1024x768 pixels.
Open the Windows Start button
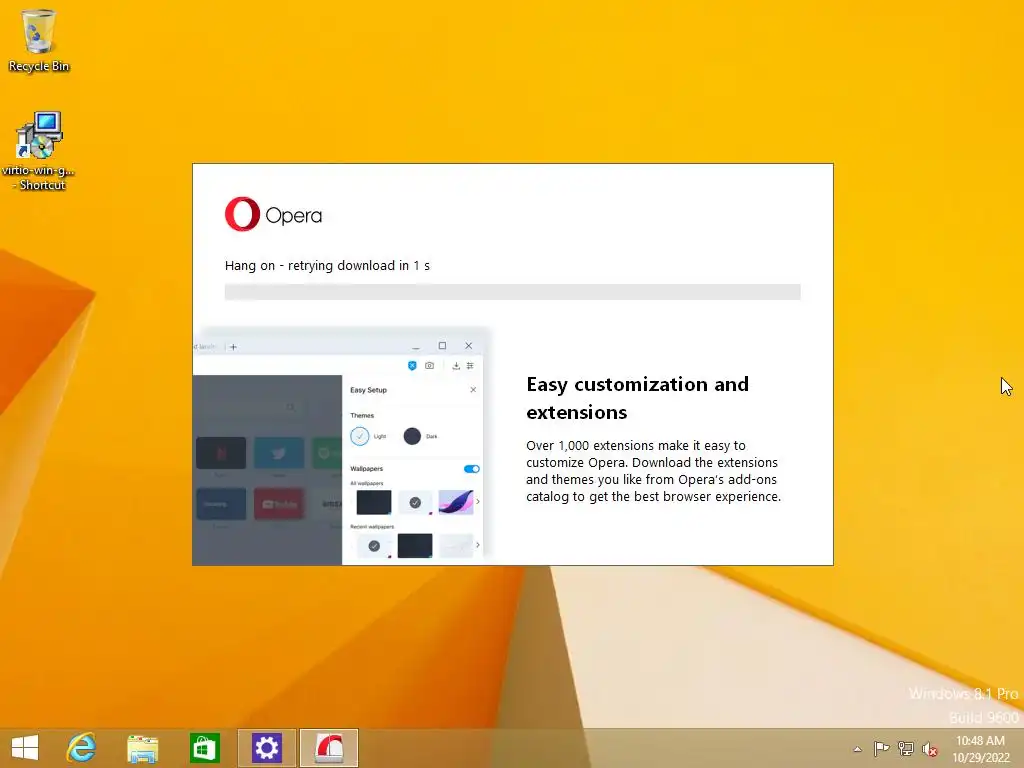point(25,748)
